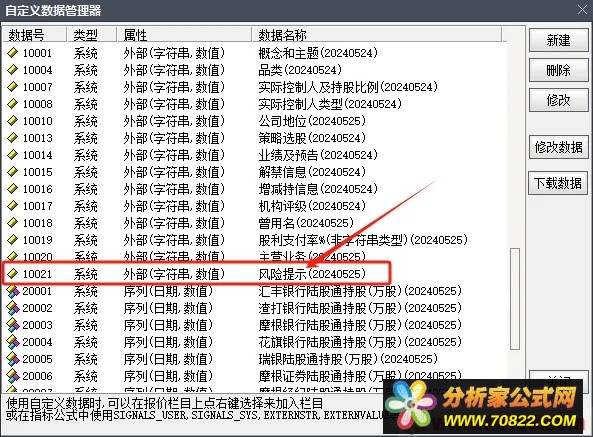Click the icon beside 10018 曾用名 row
Viewport: 593px width, 437px height.
coord(12,223)
